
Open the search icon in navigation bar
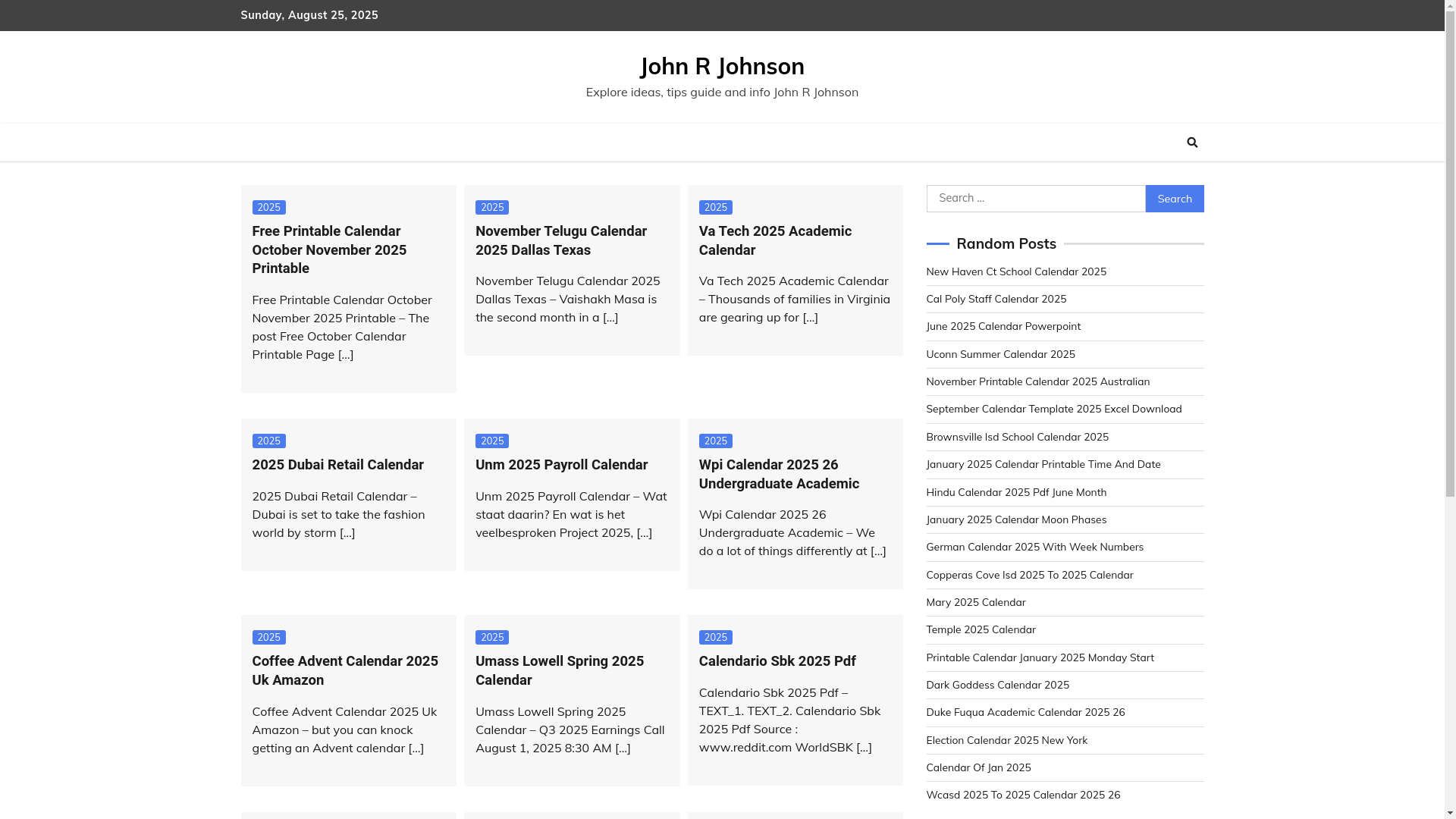1192,143
